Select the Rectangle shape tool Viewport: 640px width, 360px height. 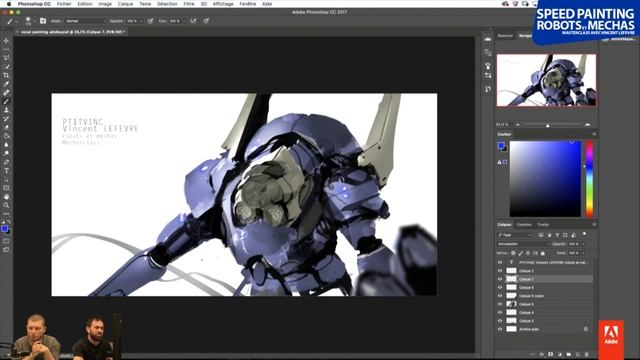[6, 188]
